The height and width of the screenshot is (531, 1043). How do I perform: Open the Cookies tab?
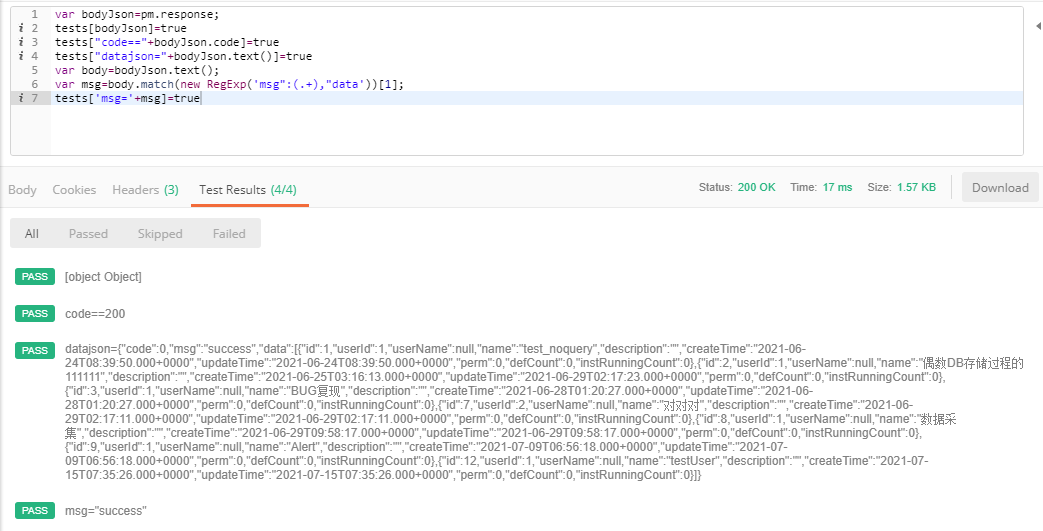coord(74,190)
